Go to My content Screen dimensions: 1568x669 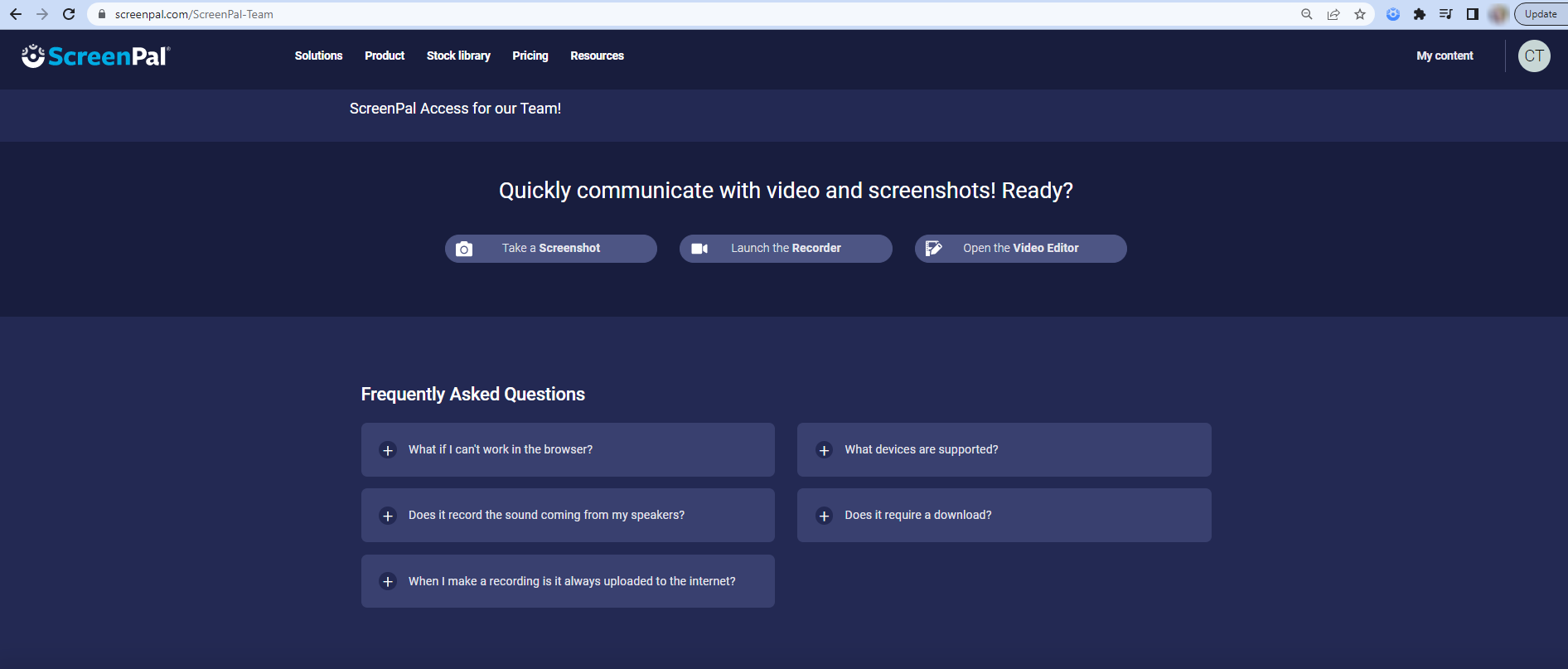pyautogui.click(x=1445, y=56)
